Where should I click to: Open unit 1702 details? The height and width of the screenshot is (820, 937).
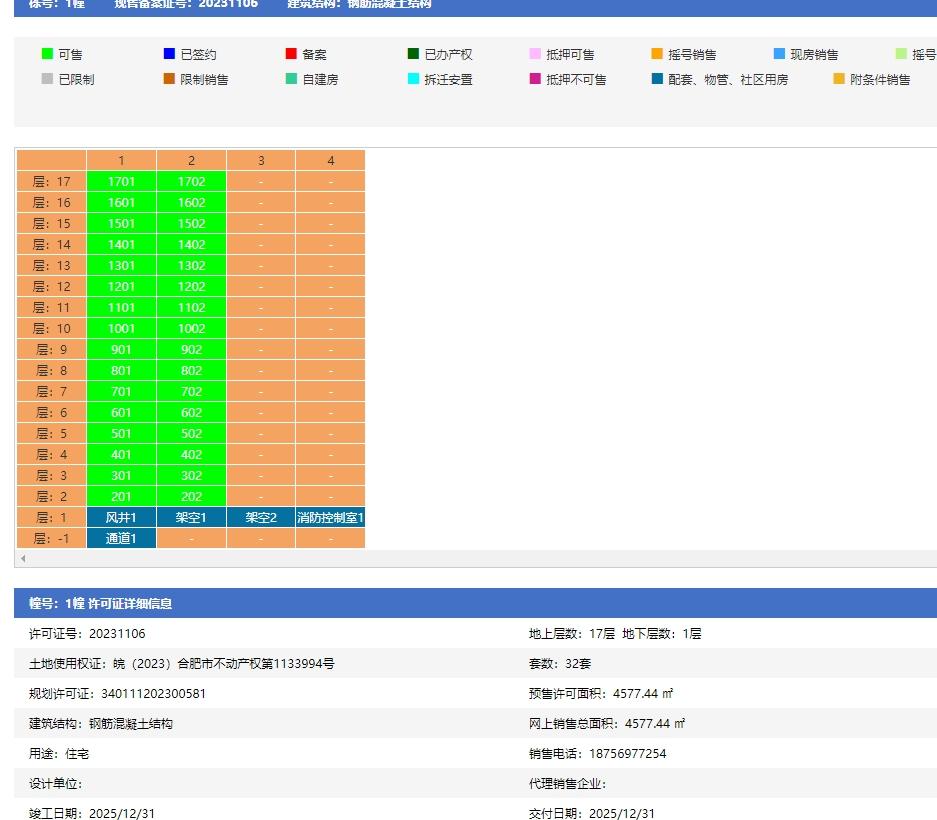(191, 181)
